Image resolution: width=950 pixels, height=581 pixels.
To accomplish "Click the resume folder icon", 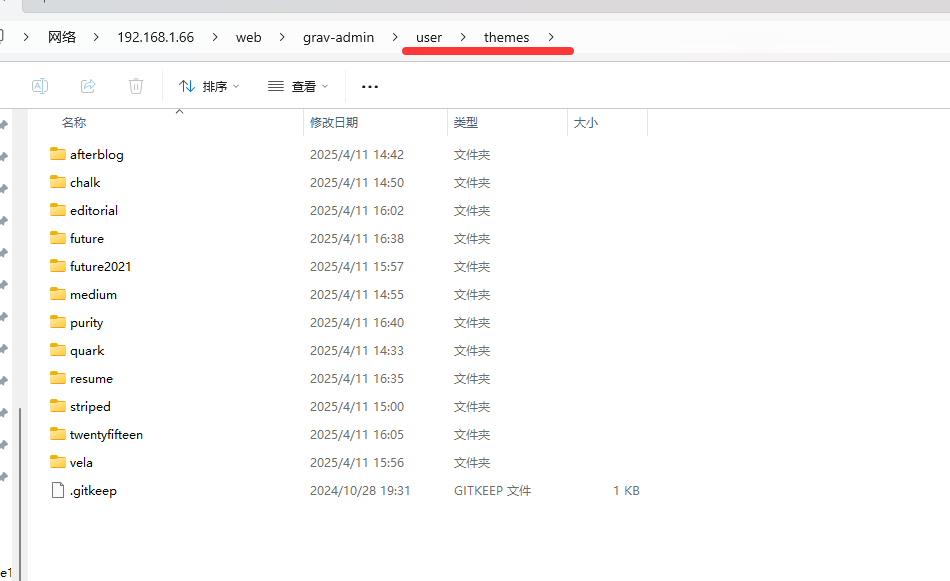I will point(58,378).
